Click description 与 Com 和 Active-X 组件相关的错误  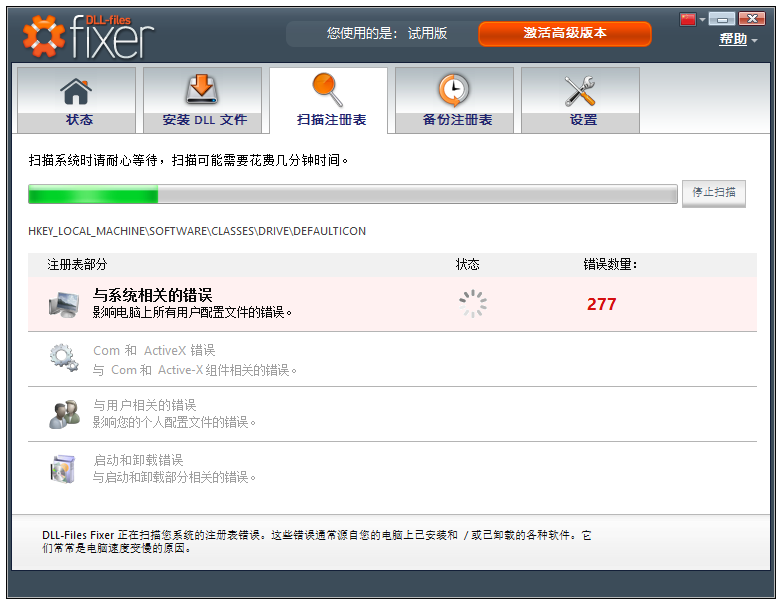point(195,370)
